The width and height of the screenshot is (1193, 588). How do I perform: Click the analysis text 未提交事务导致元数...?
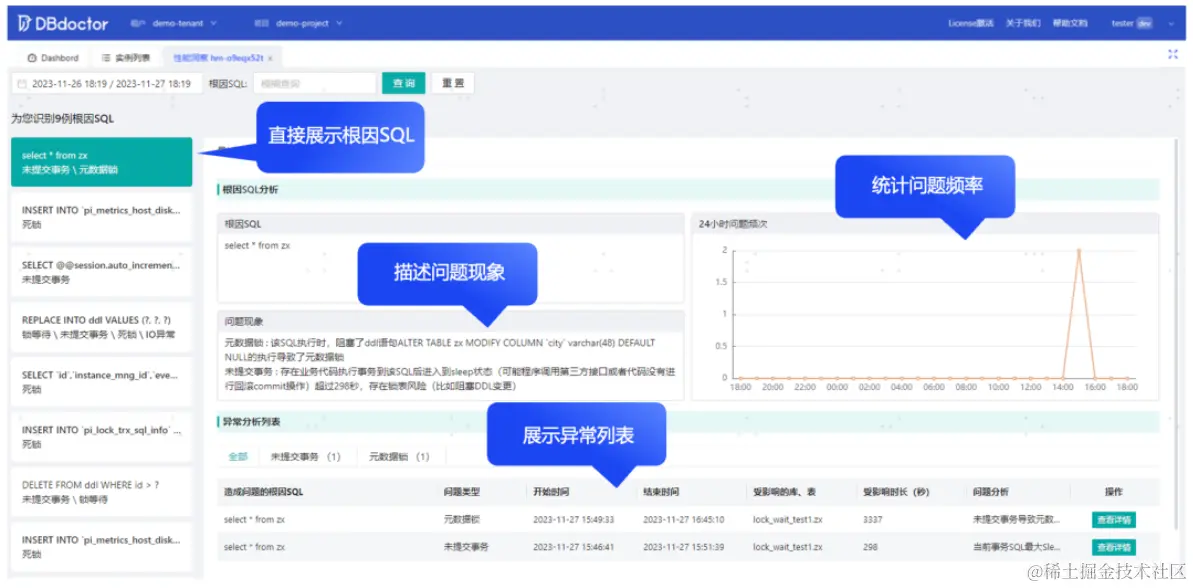(x=1016, y=520)
